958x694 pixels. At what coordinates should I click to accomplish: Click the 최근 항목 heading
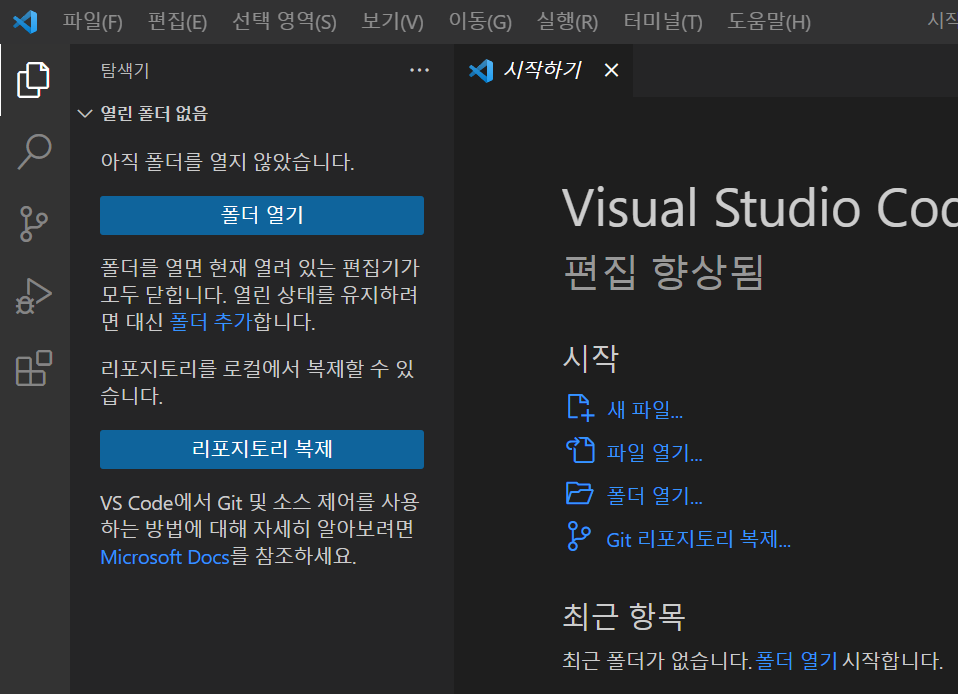pyautogui.click(x=624, y=615)
